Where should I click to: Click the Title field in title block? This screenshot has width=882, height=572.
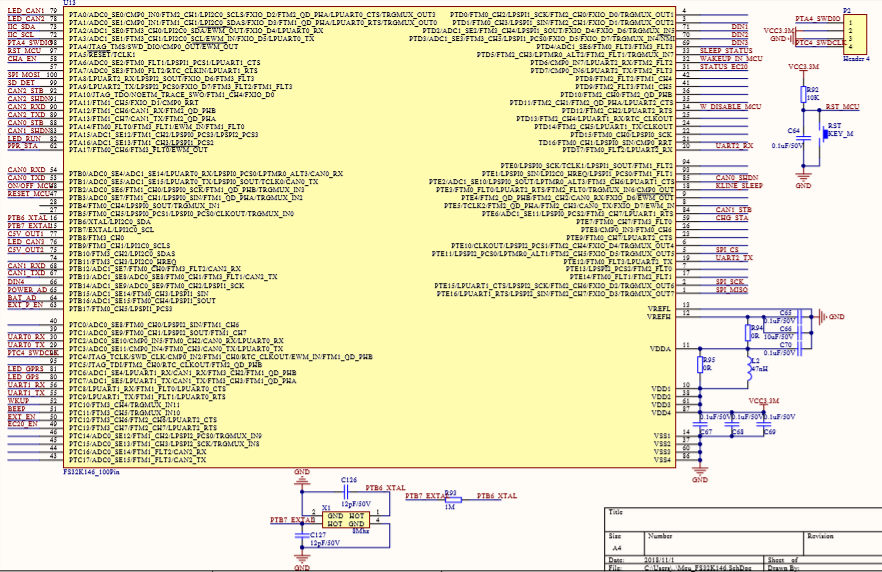tap(742, 519)
